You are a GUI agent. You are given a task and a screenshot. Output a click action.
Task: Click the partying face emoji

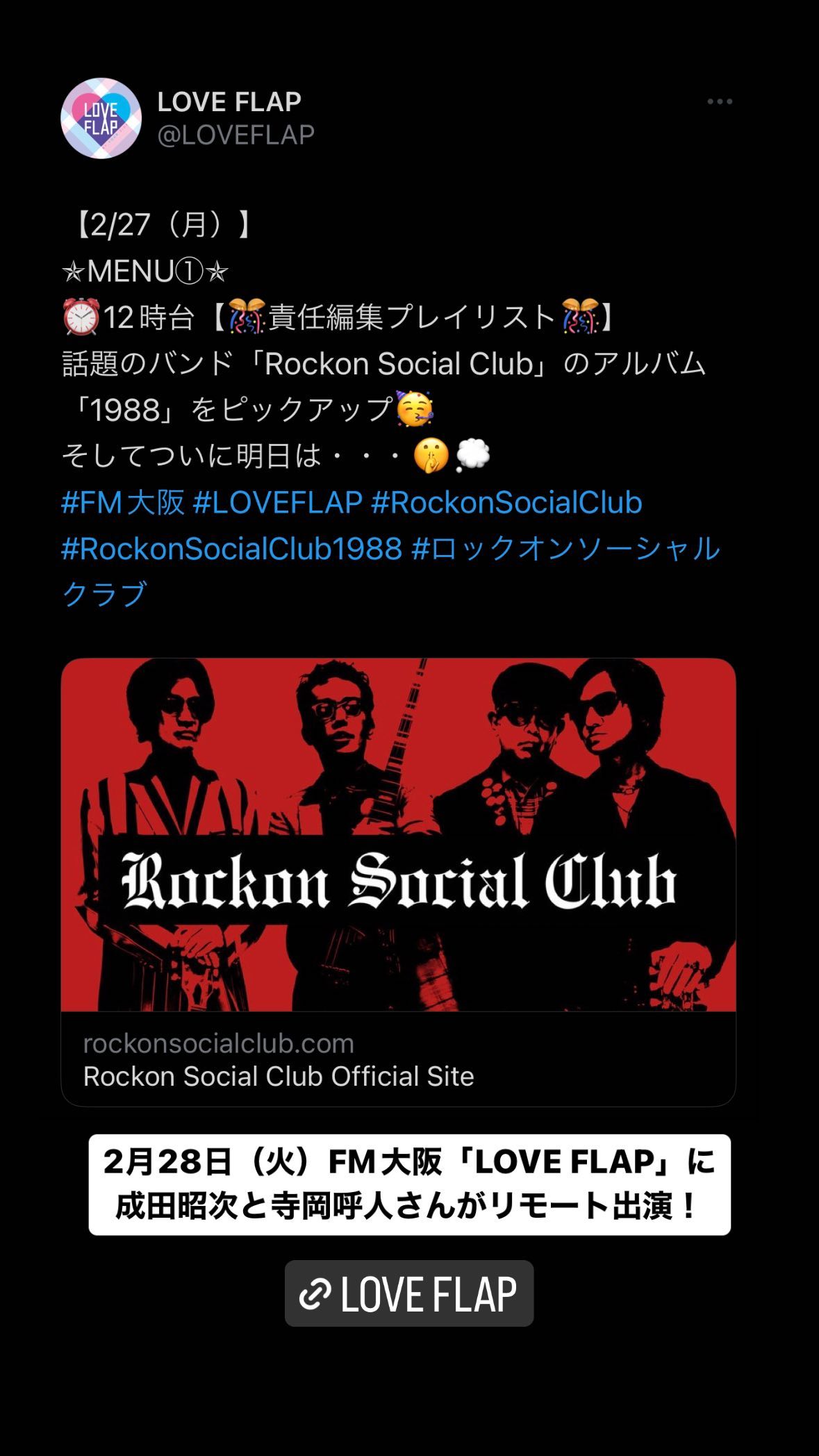pyautogui.click(x=415, y=409)
